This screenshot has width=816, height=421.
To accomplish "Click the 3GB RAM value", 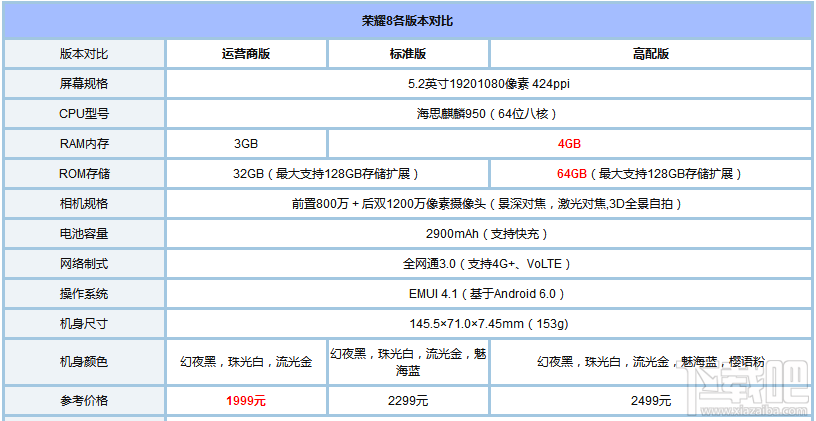I will point(246,144).
